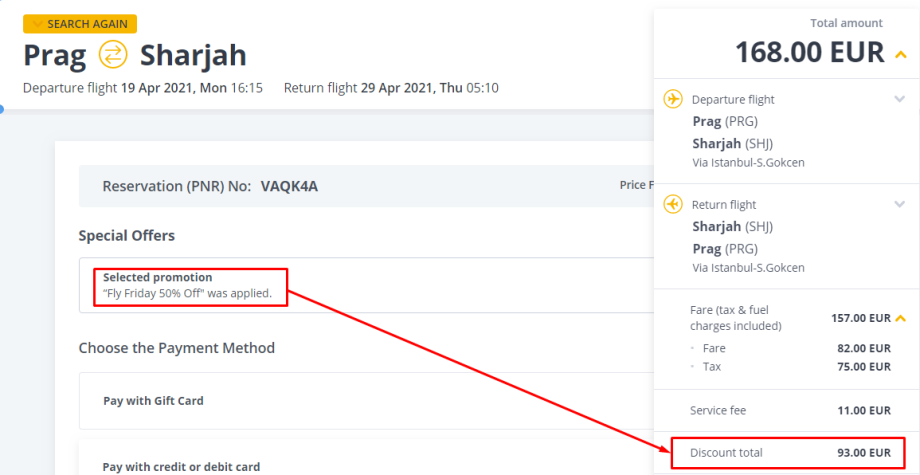Collapse the Total amount summary chevron
Screen dimensions: 920x475
901,53
